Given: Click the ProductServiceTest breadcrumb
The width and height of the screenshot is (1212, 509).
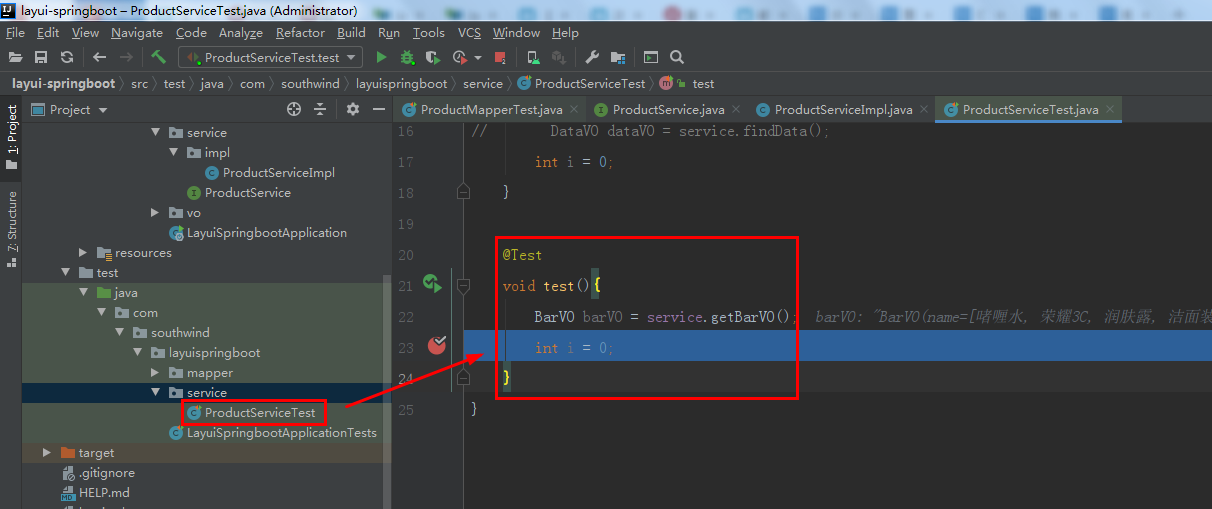Looking at the screenshot, I should coord(581,83).
